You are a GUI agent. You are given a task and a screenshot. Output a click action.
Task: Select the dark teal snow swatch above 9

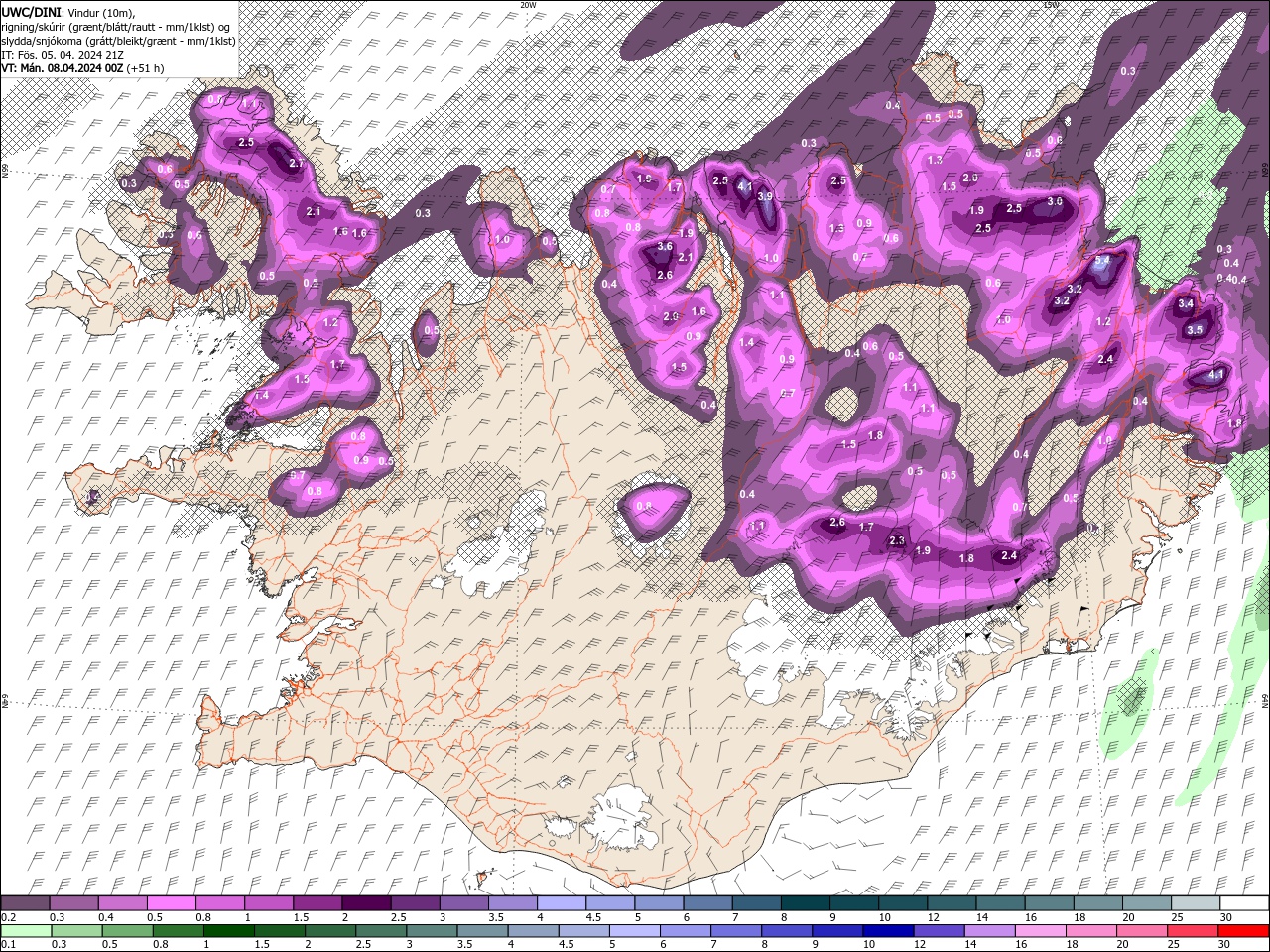[853, 903]
